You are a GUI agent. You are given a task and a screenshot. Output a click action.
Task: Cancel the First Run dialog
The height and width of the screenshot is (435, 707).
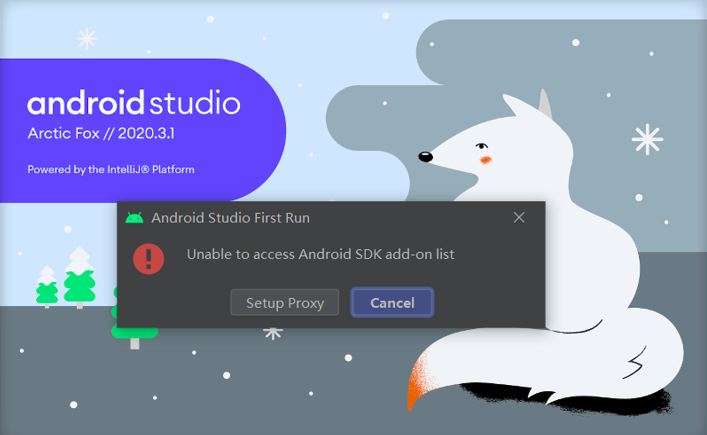click(392, 302)
